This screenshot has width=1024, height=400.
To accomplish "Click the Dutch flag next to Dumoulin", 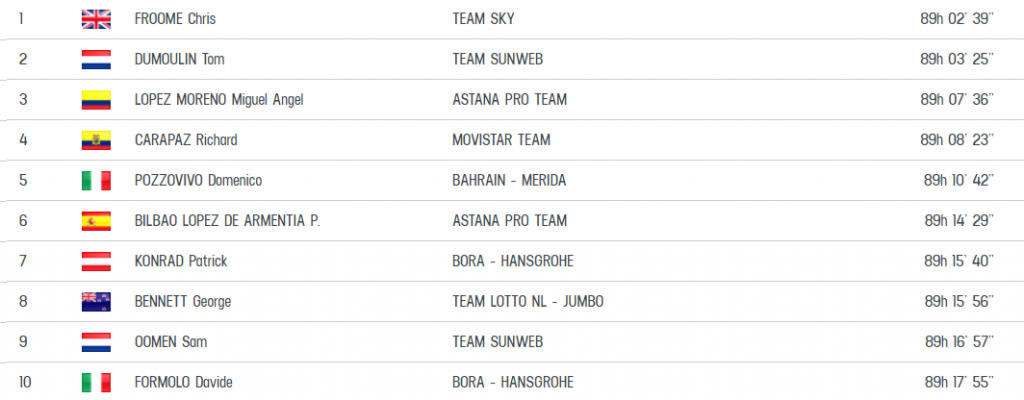I will [96, 59].
